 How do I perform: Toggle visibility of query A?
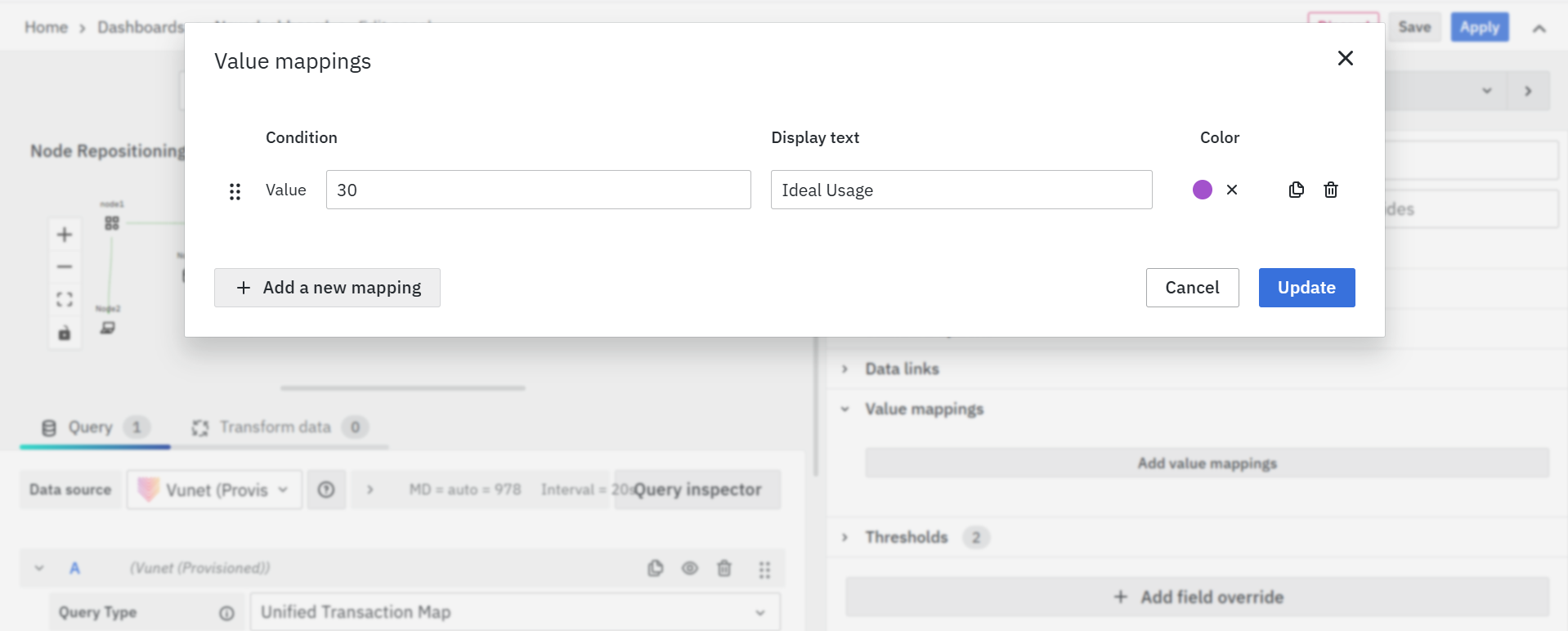[x=689, y=568]
